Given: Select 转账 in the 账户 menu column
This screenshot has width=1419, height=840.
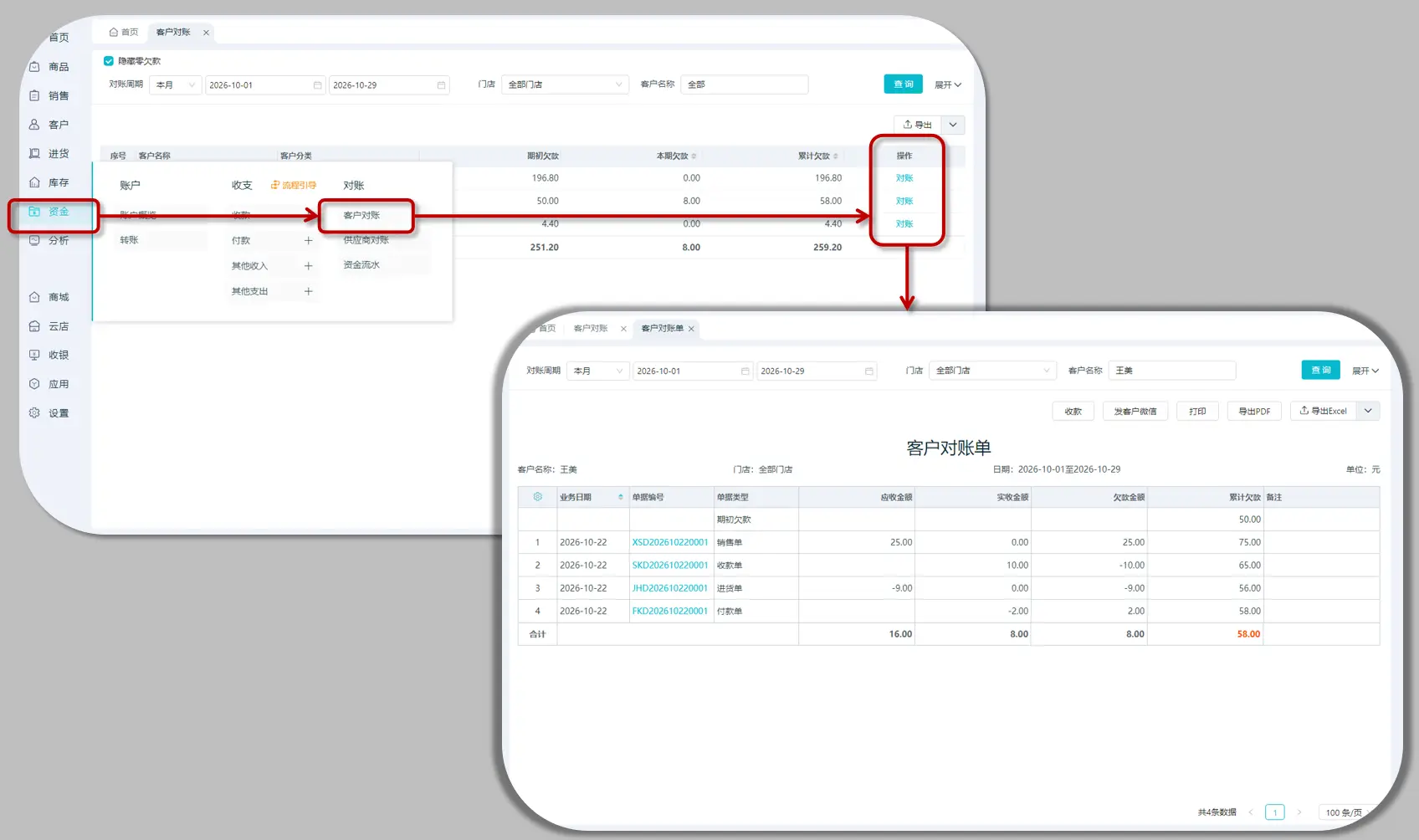Looking at the screenshot, I should pos(129,240).
